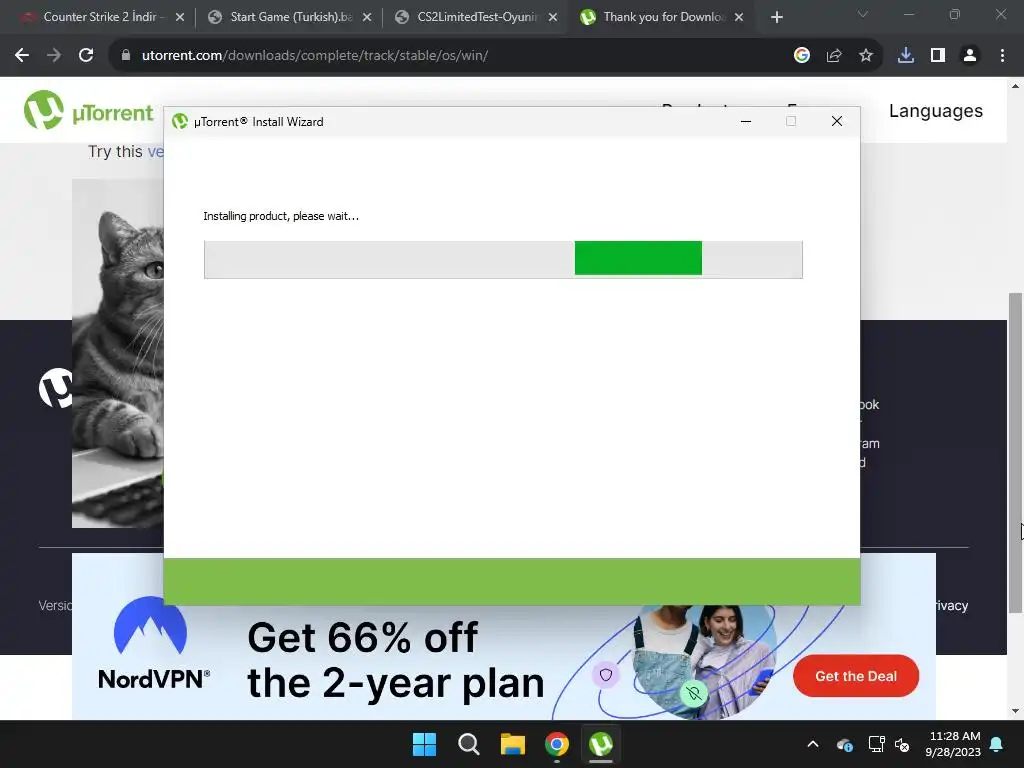
Task: Open a new browser tab
Action: pyautogui.click(x=776, y=18)
